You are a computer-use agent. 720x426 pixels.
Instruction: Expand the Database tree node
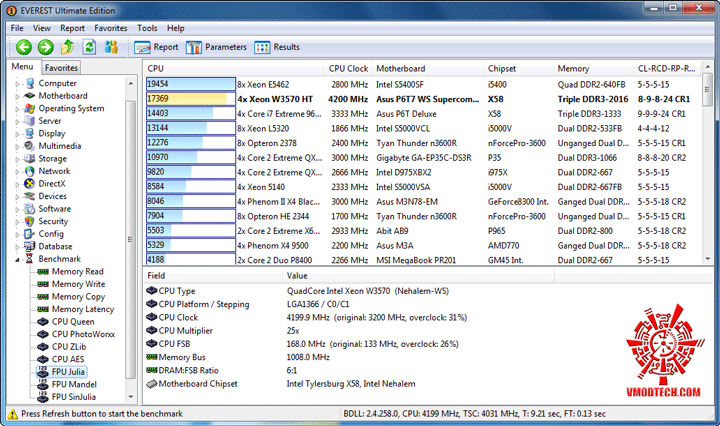(17, 247)
